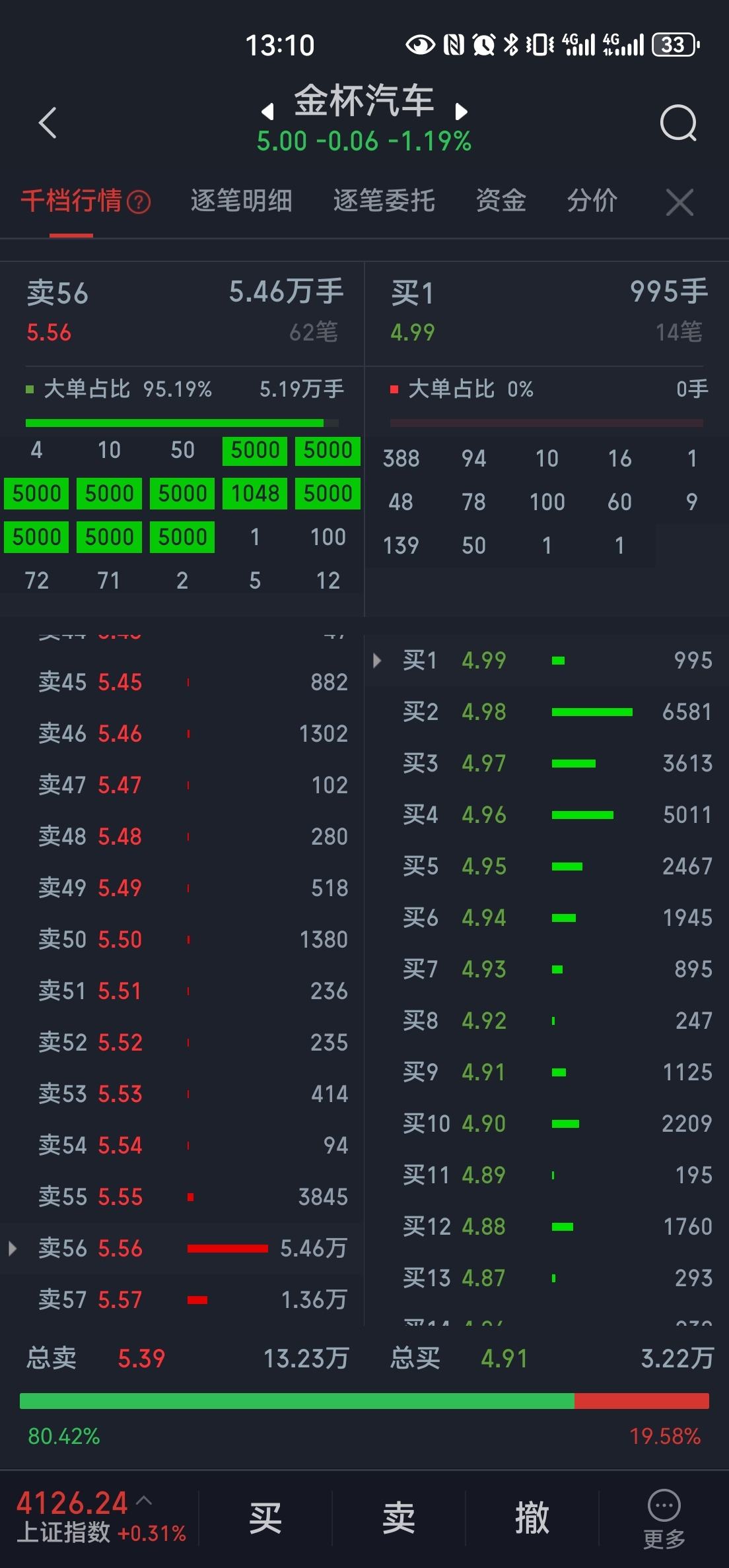The width and height of the screenshot is (729, 1568).
Task: Tap the 撤 cancel order button
Action: coord(532,1518)
